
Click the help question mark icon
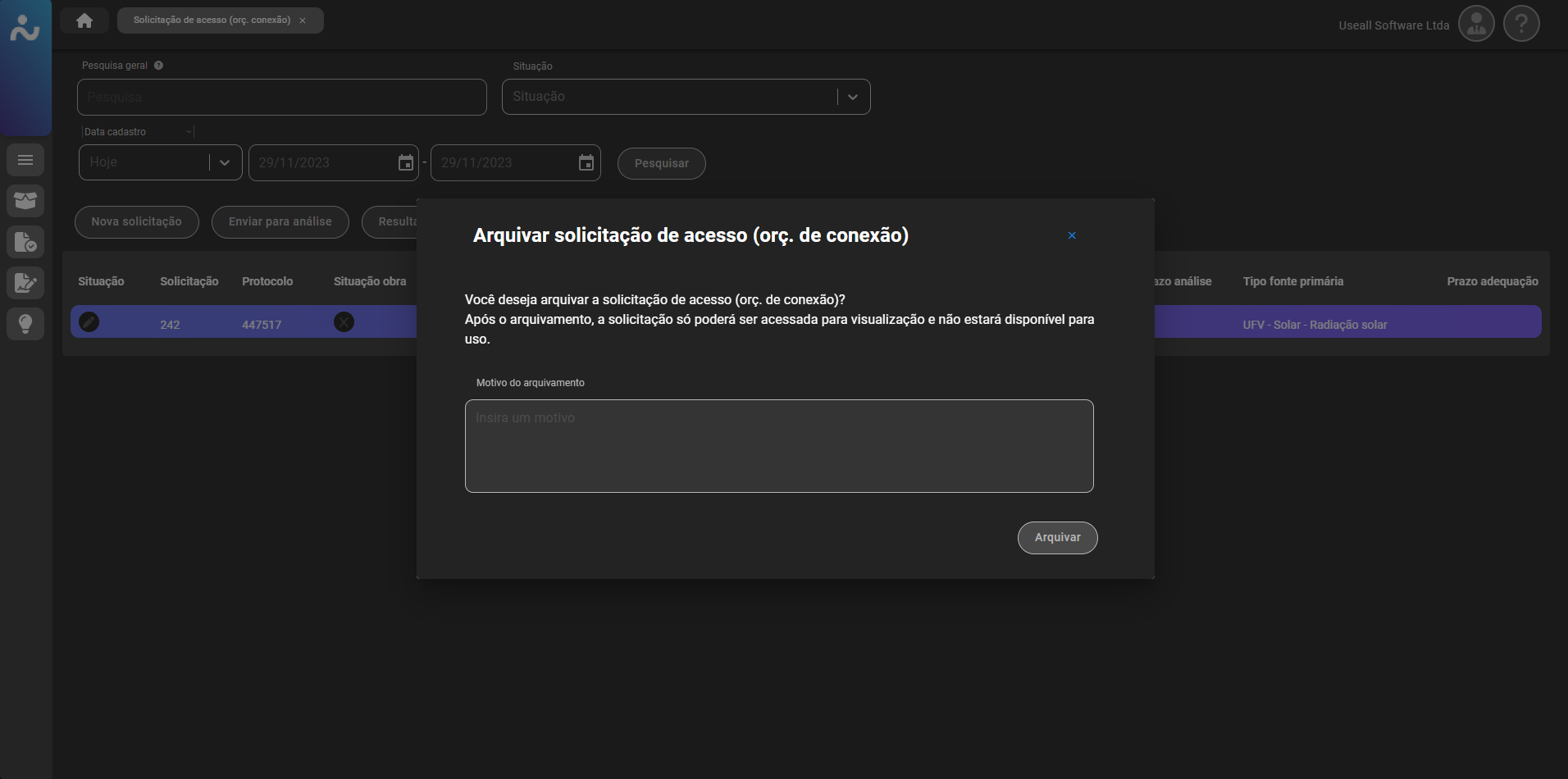[1521, 25]
